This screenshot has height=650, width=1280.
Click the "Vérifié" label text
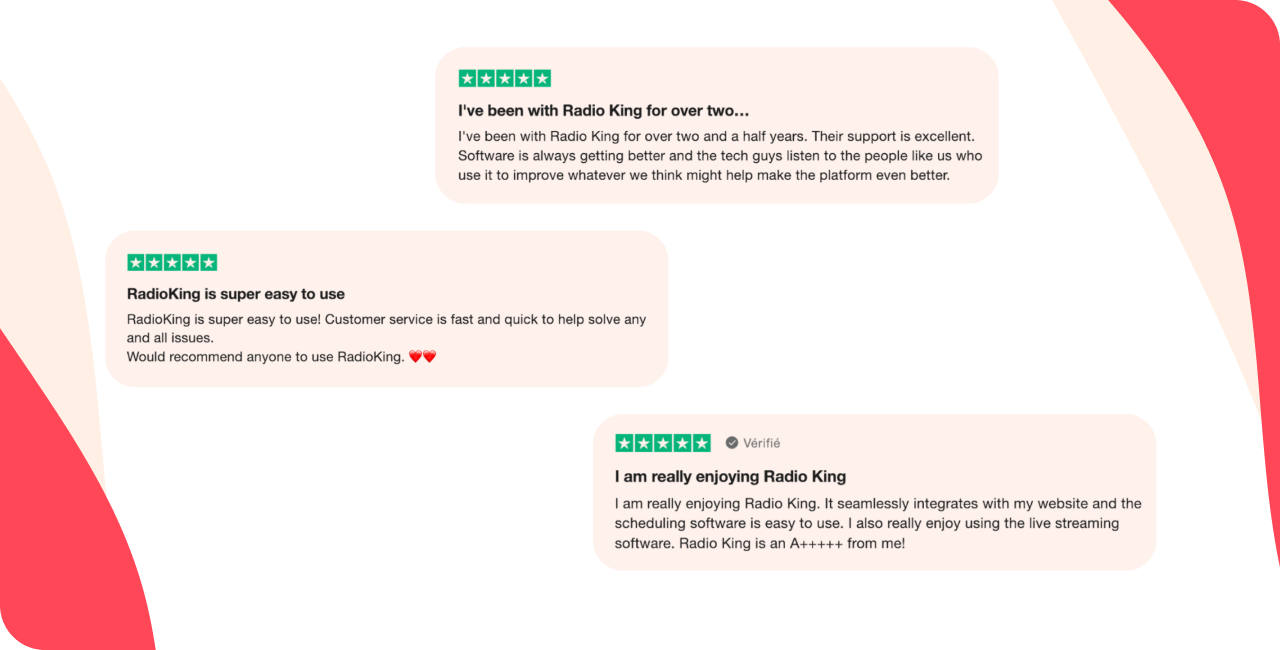[762, 443]
